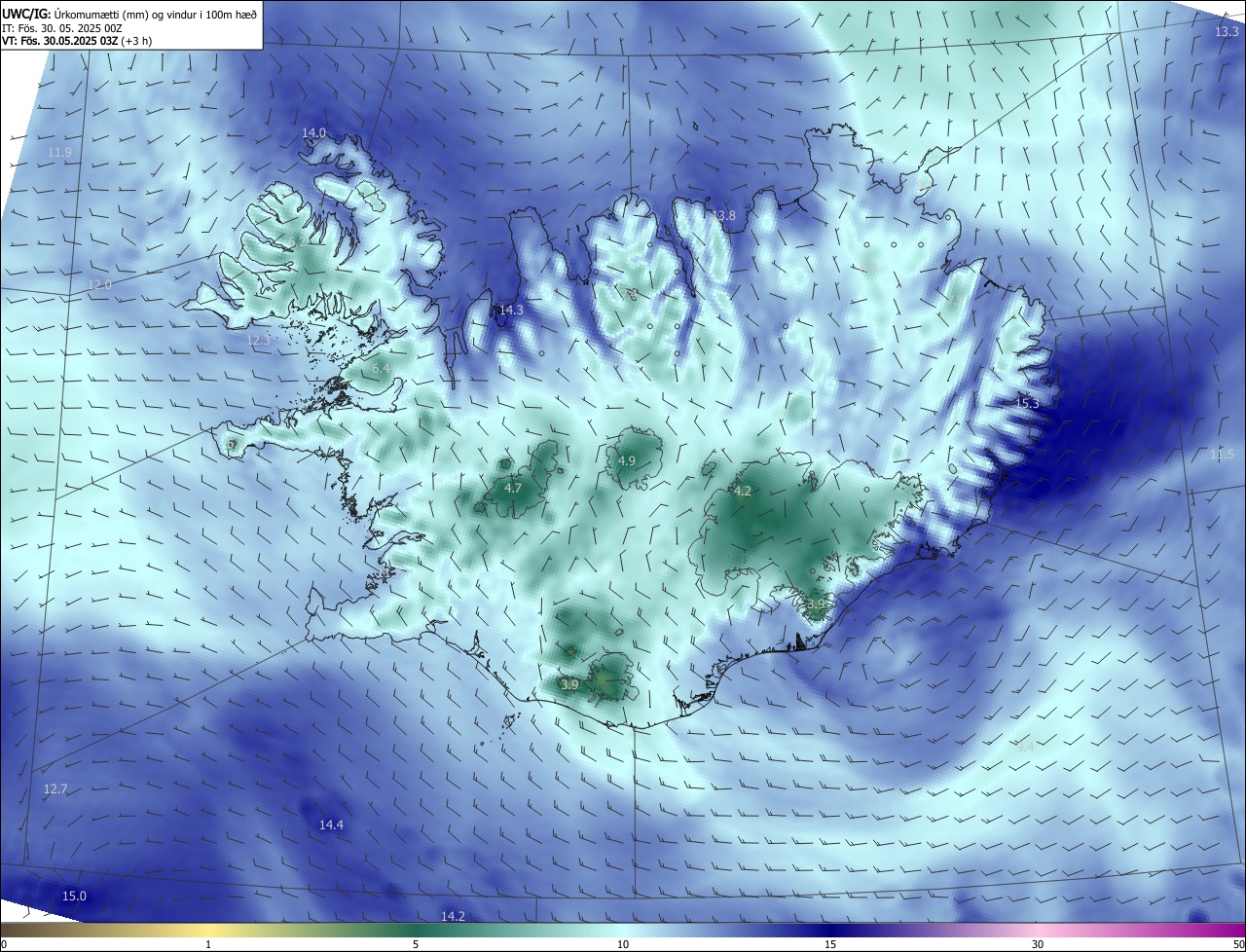Click the color scale tick label 10
This screenshot has height=952, width=1246.
point(623,944)
